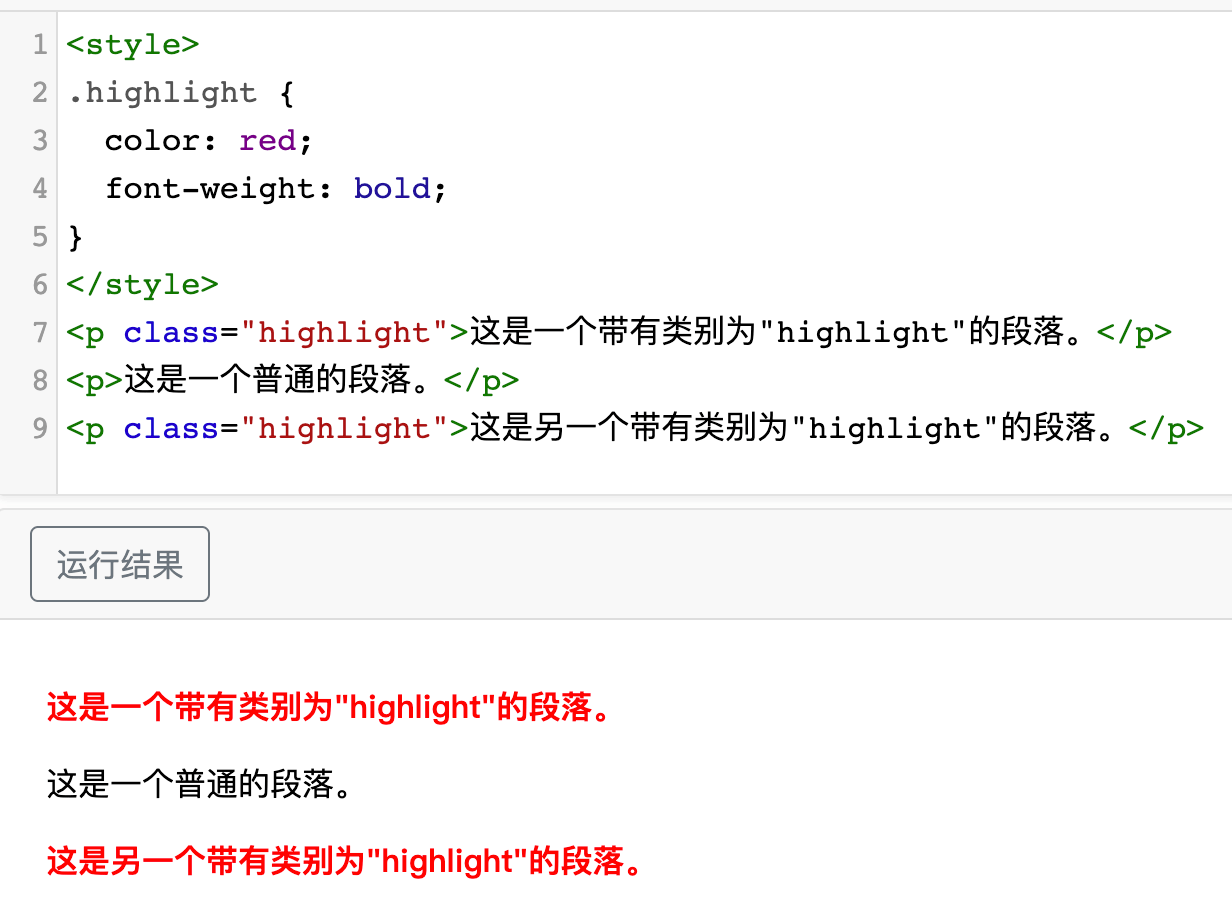Click the first red bold output paragraph
1232x914 pixels.
[329, 708]
